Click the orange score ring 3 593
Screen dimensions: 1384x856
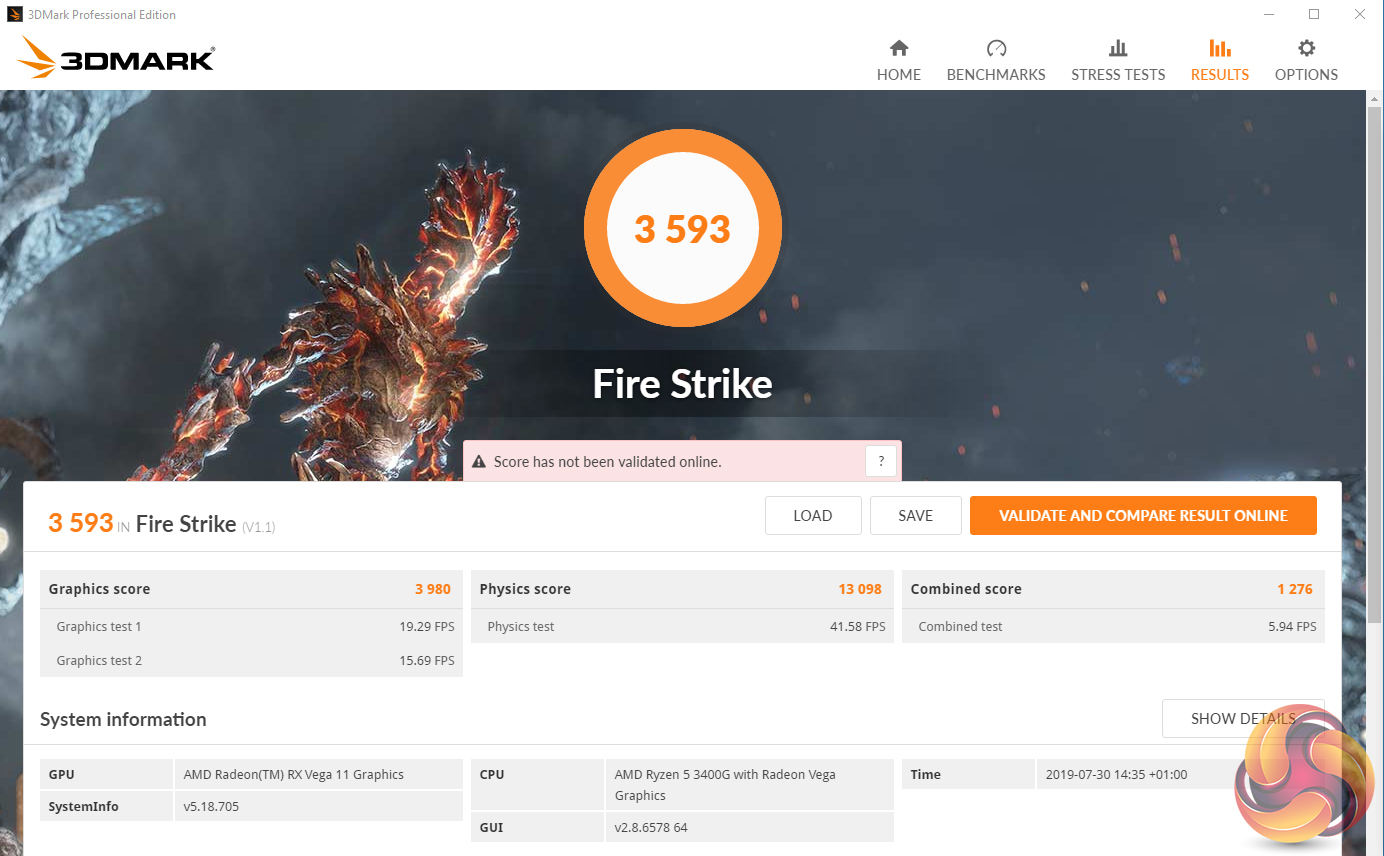683,229
